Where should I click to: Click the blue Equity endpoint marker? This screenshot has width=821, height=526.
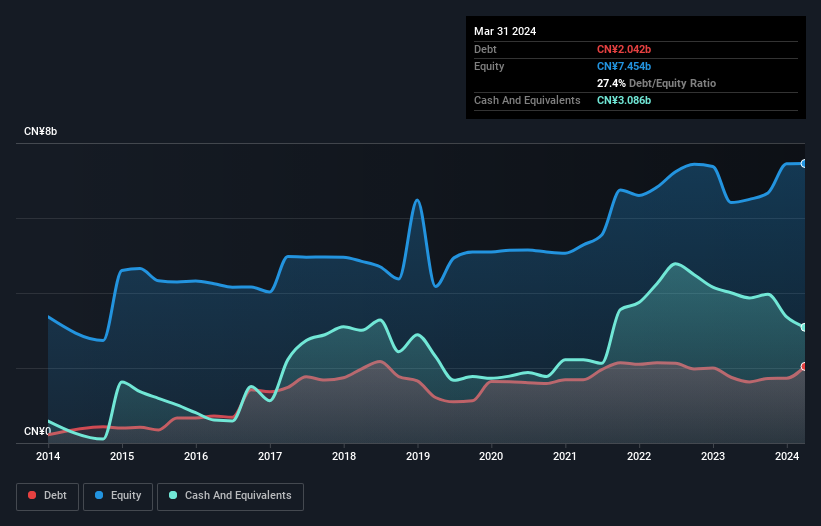(804, 164)
